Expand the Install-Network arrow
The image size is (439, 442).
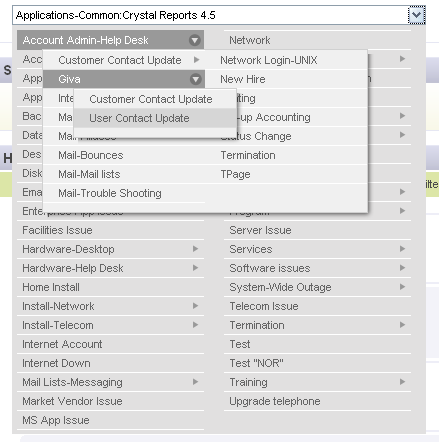tap(196, 306)
